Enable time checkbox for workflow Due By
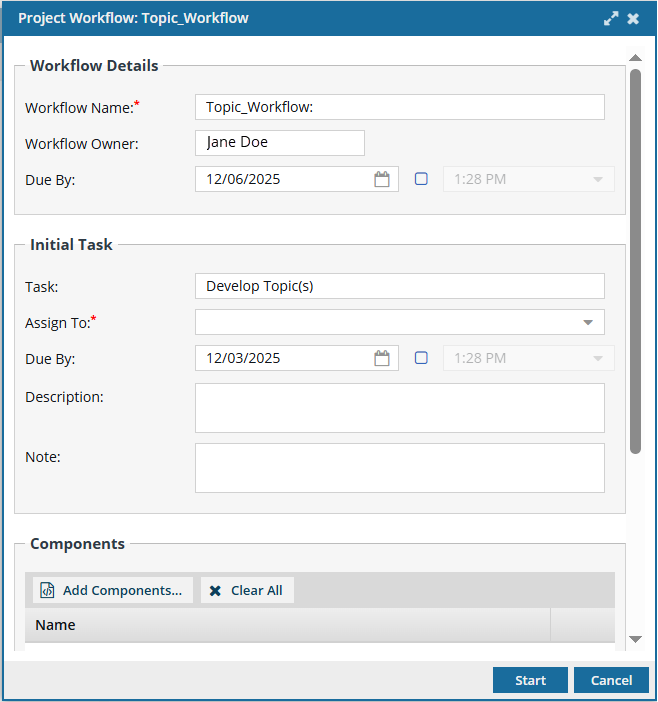Image resolution: width=658 pixels, height=702 pixels. click(x=421, y=179)
